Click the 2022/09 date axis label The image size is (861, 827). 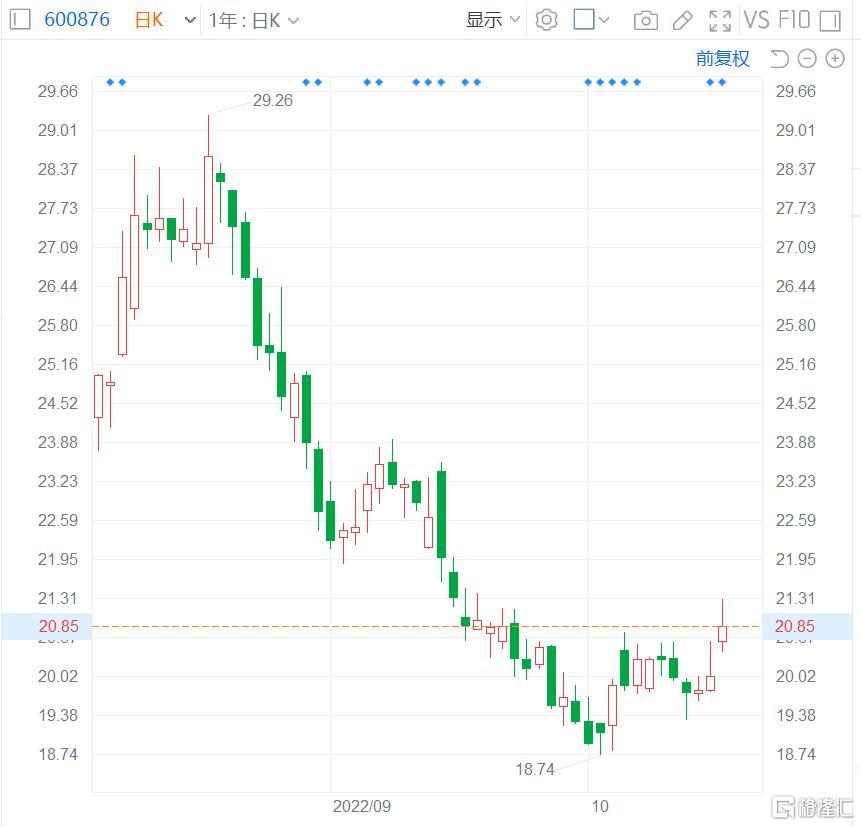(x=361, y=806)
